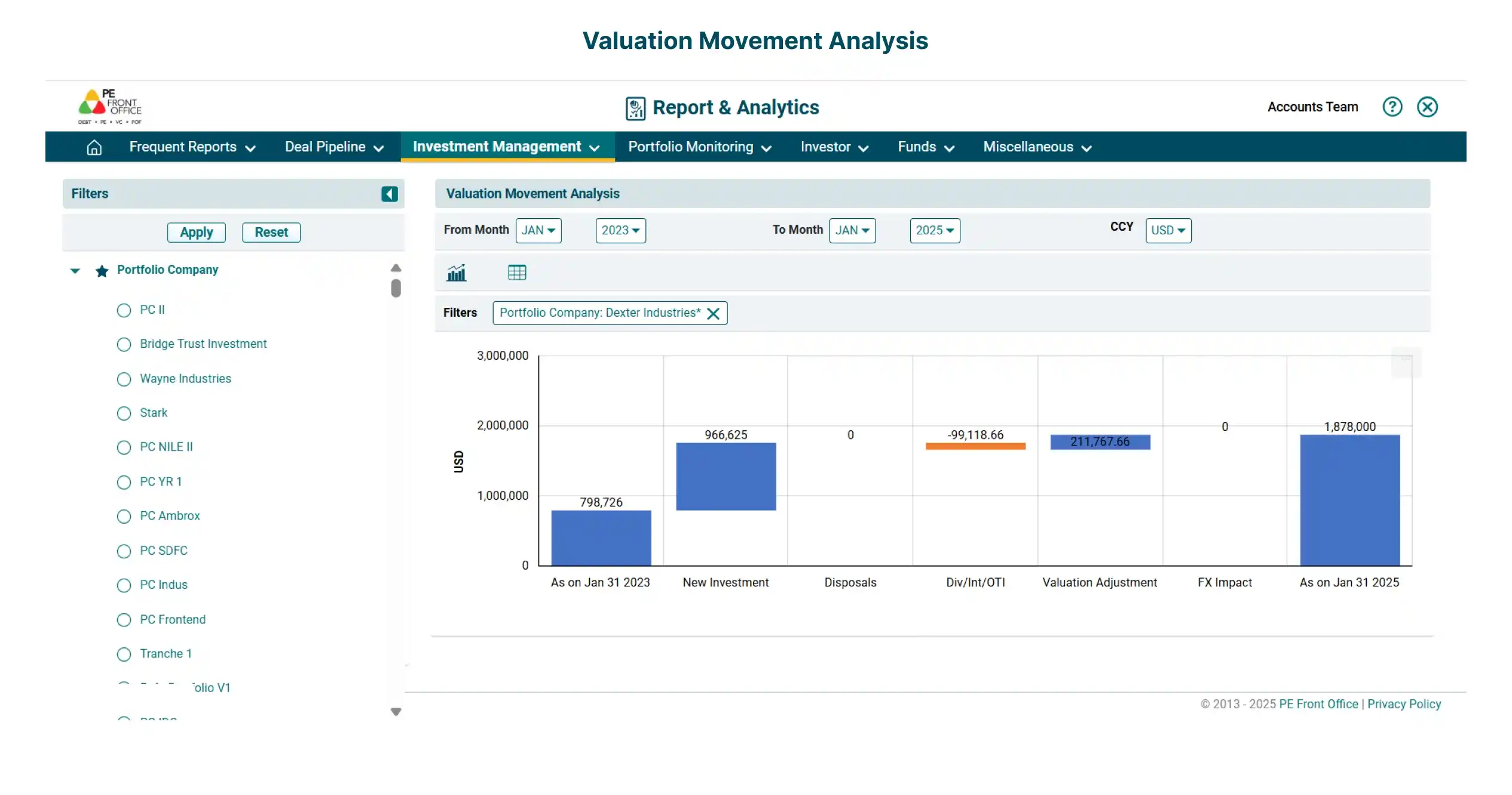
Task: Open Investor menu
Action: click(834, 147)
